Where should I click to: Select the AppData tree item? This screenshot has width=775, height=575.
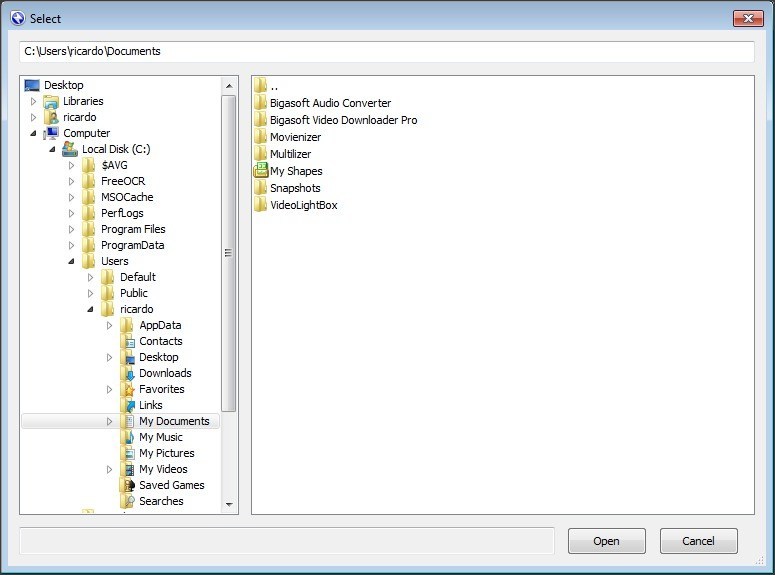click(x=160, y=325)
